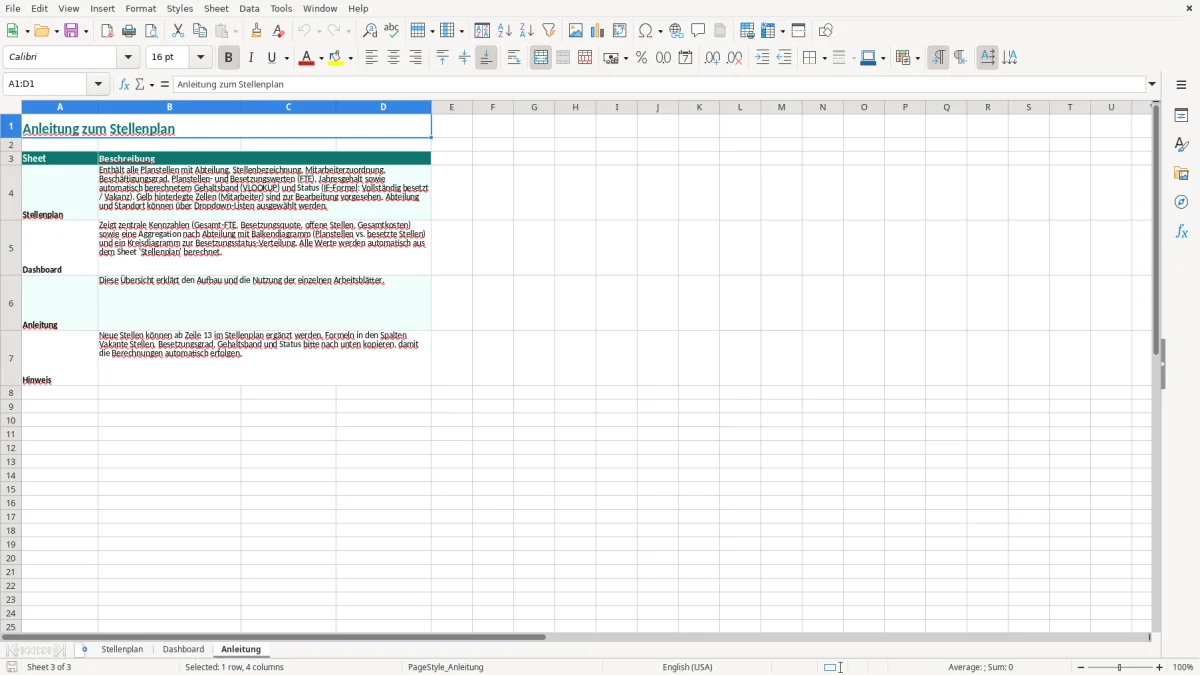Screen dimensions: 1200x675
Task: Sort descending Z to A
Action: pos(527,31)
